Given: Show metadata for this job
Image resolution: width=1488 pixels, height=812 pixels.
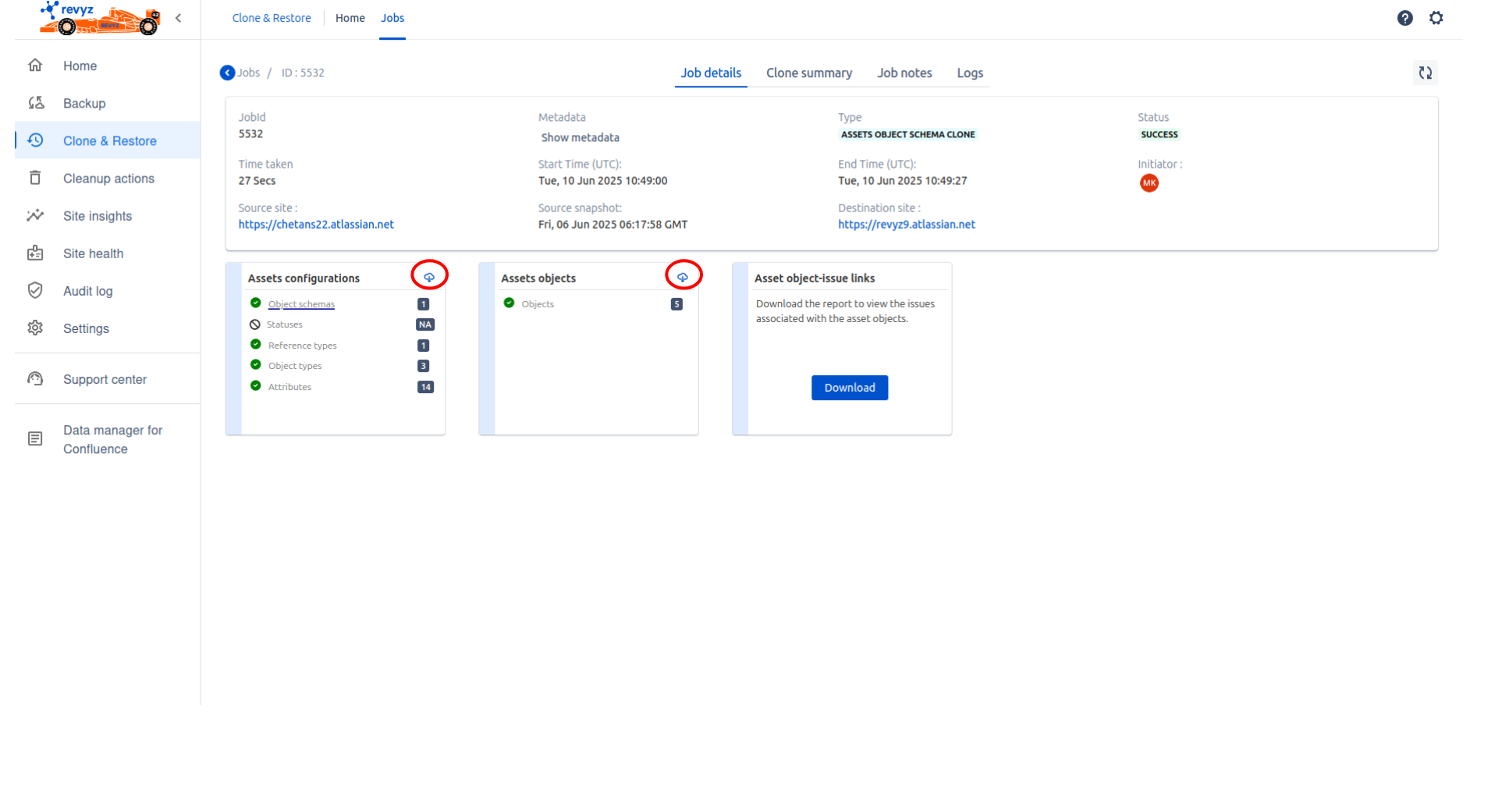Looking at the screenshot, I should coord(580,137).
